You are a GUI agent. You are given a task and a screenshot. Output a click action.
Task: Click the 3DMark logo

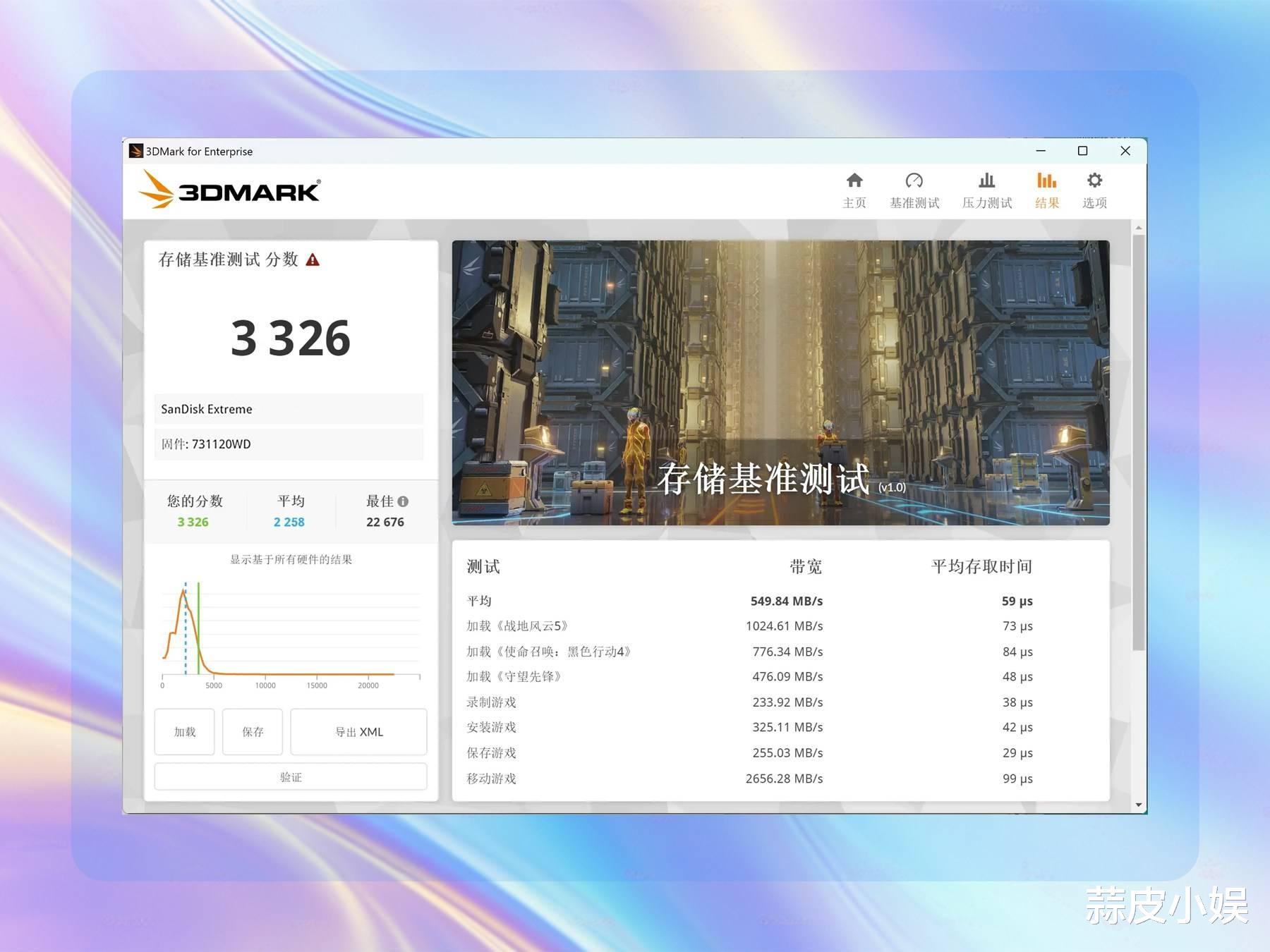(229, 190)
